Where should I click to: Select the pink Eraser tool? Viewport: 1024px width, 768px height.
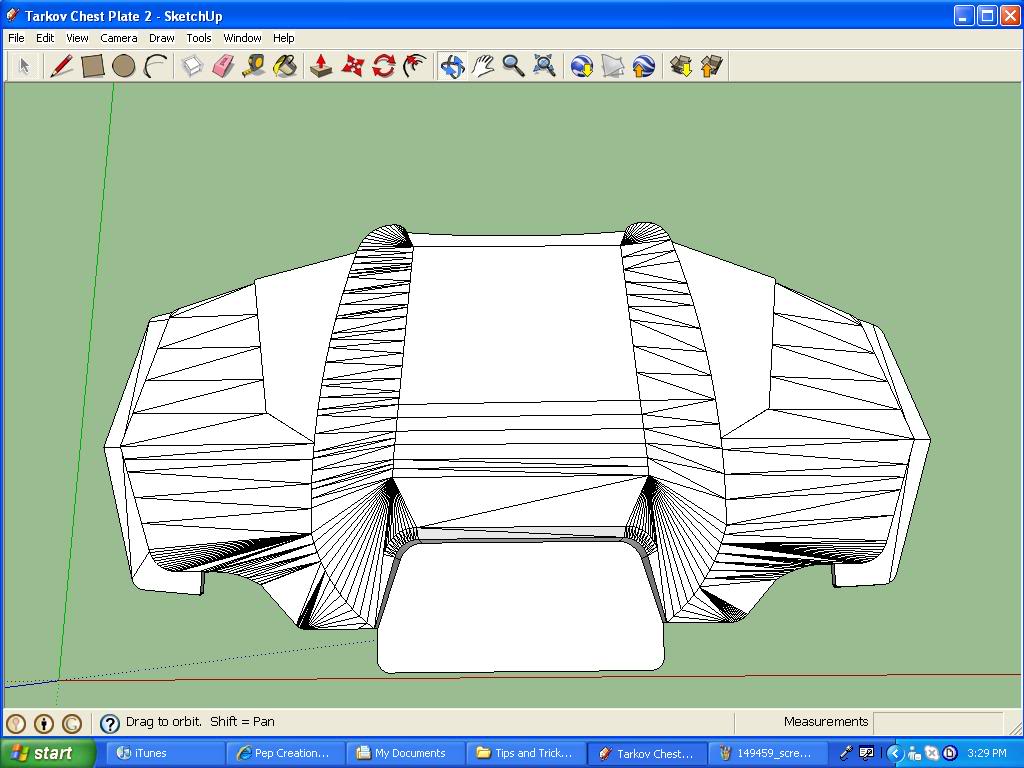(x=223, y=66)
